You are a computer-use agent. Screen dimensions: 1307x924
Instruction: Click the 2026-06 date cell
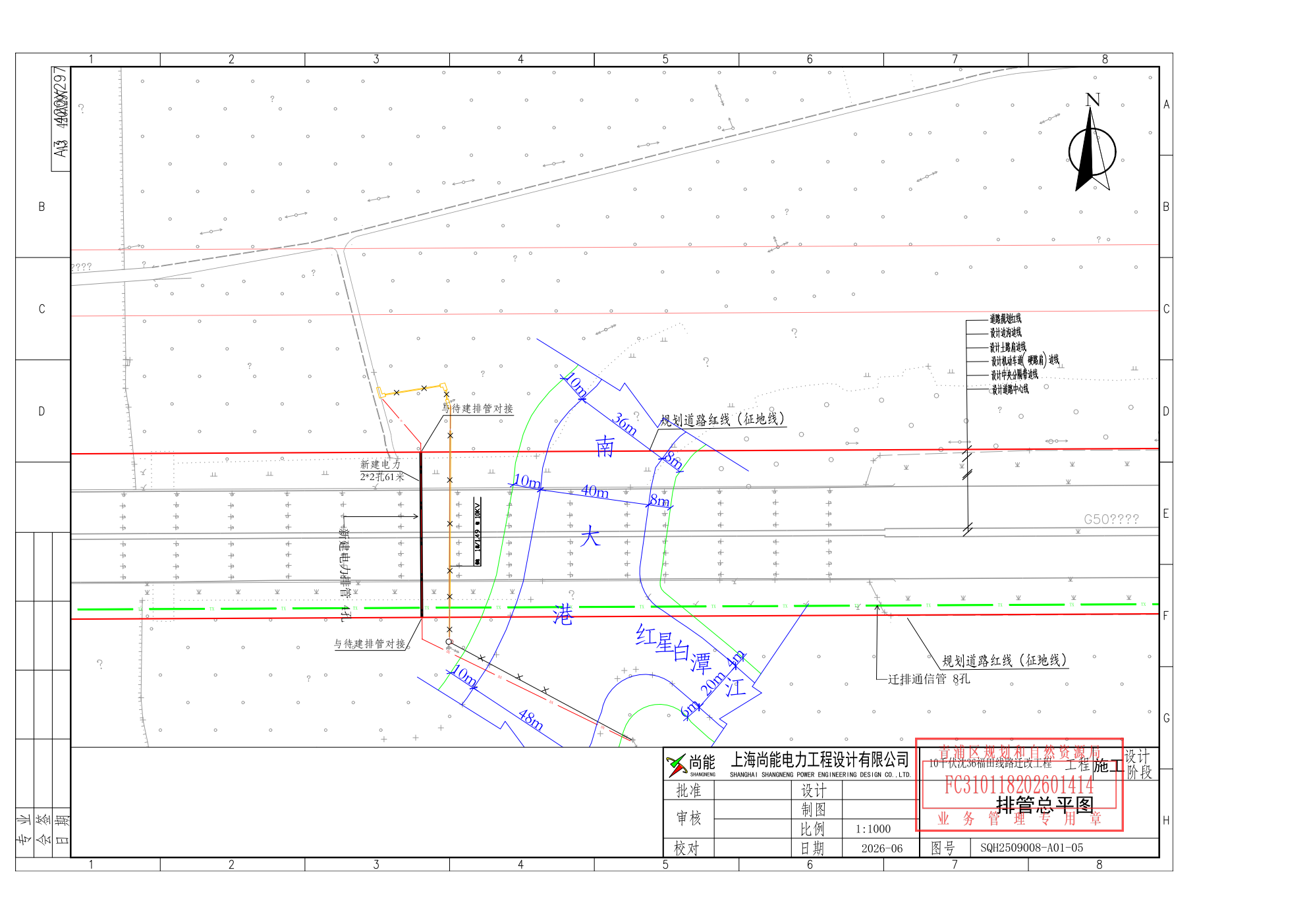pyautogui.click(x=881, y=848)
